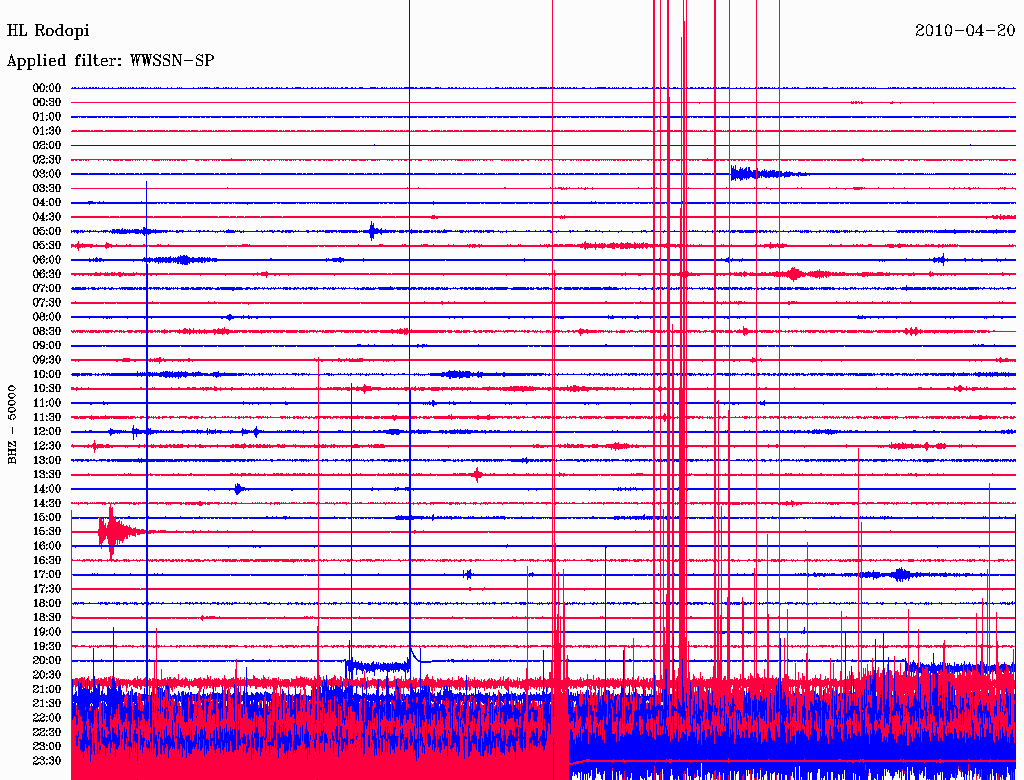Click the 20:00 time label
Viewport: 1024px width, 780px height.
click(47, 660)
